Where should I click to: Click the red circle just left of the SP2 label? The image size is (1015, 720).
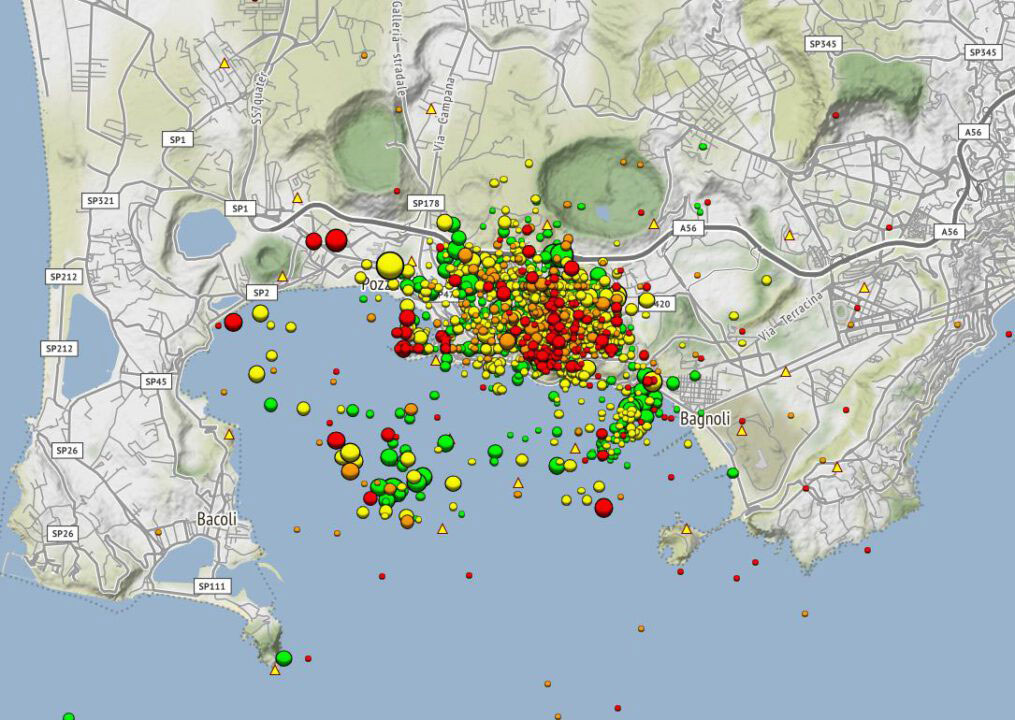coord(234,322)
